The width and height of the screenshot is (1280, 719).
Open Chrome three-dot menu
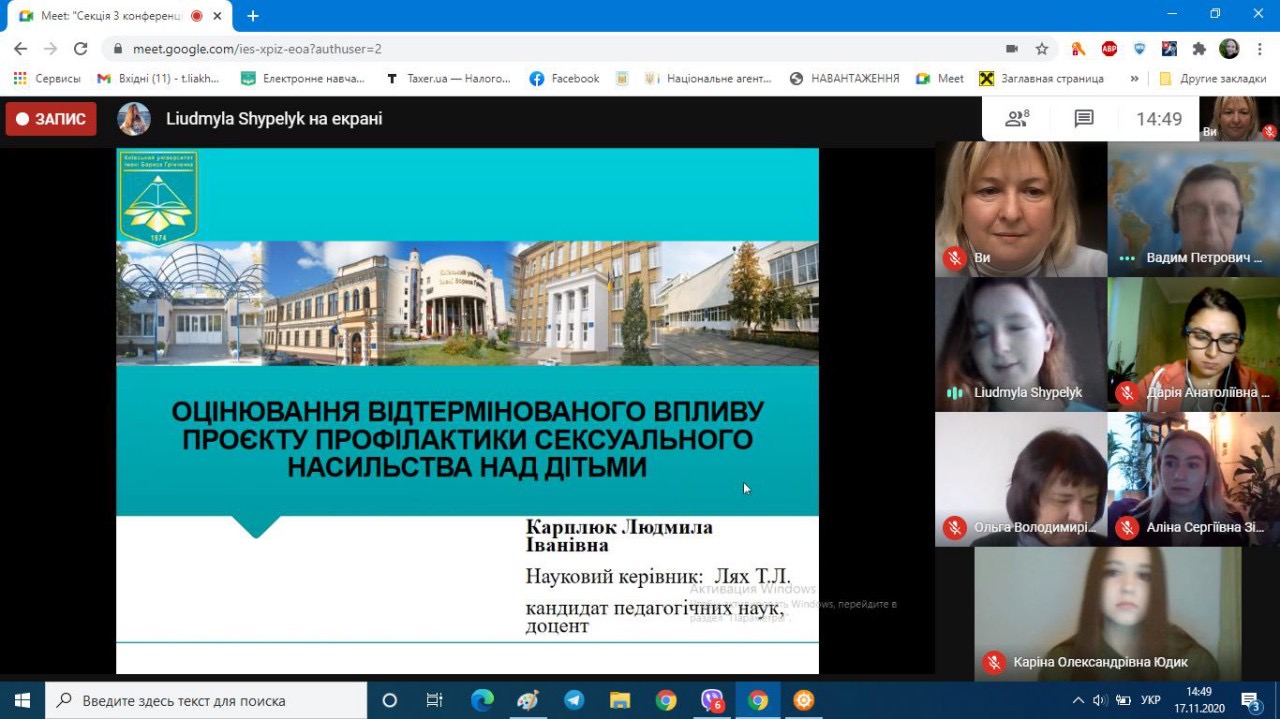point(1259,48)
